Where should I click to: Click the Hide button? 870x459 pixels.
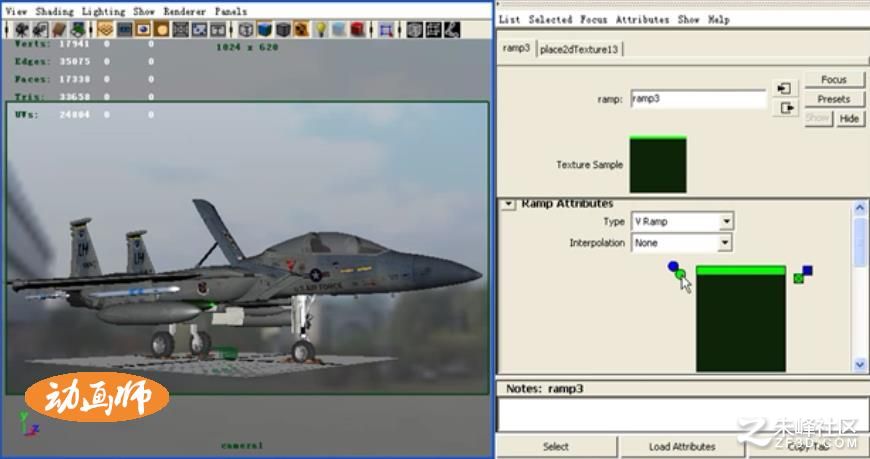coord(849,118)
